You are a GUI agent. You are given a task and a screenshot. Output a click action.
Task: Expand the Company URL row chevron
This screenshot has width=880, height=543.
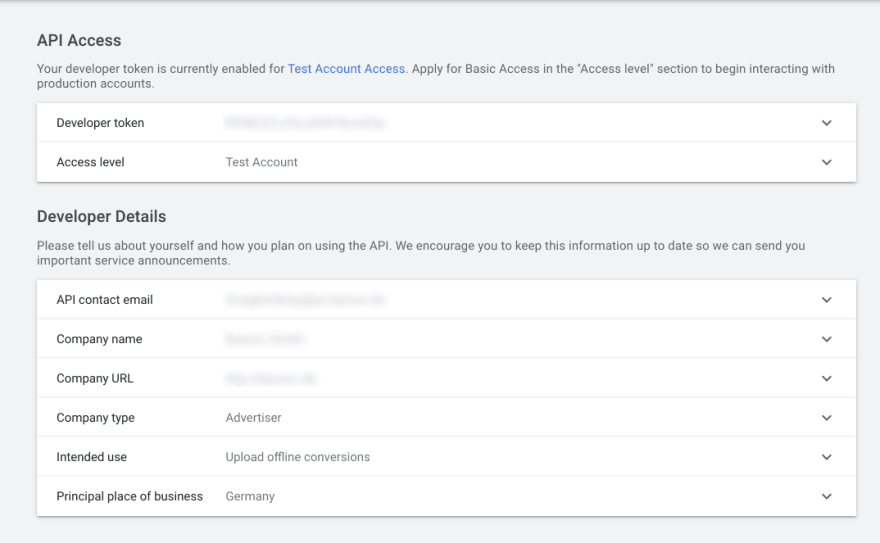[x=826, y=378]
